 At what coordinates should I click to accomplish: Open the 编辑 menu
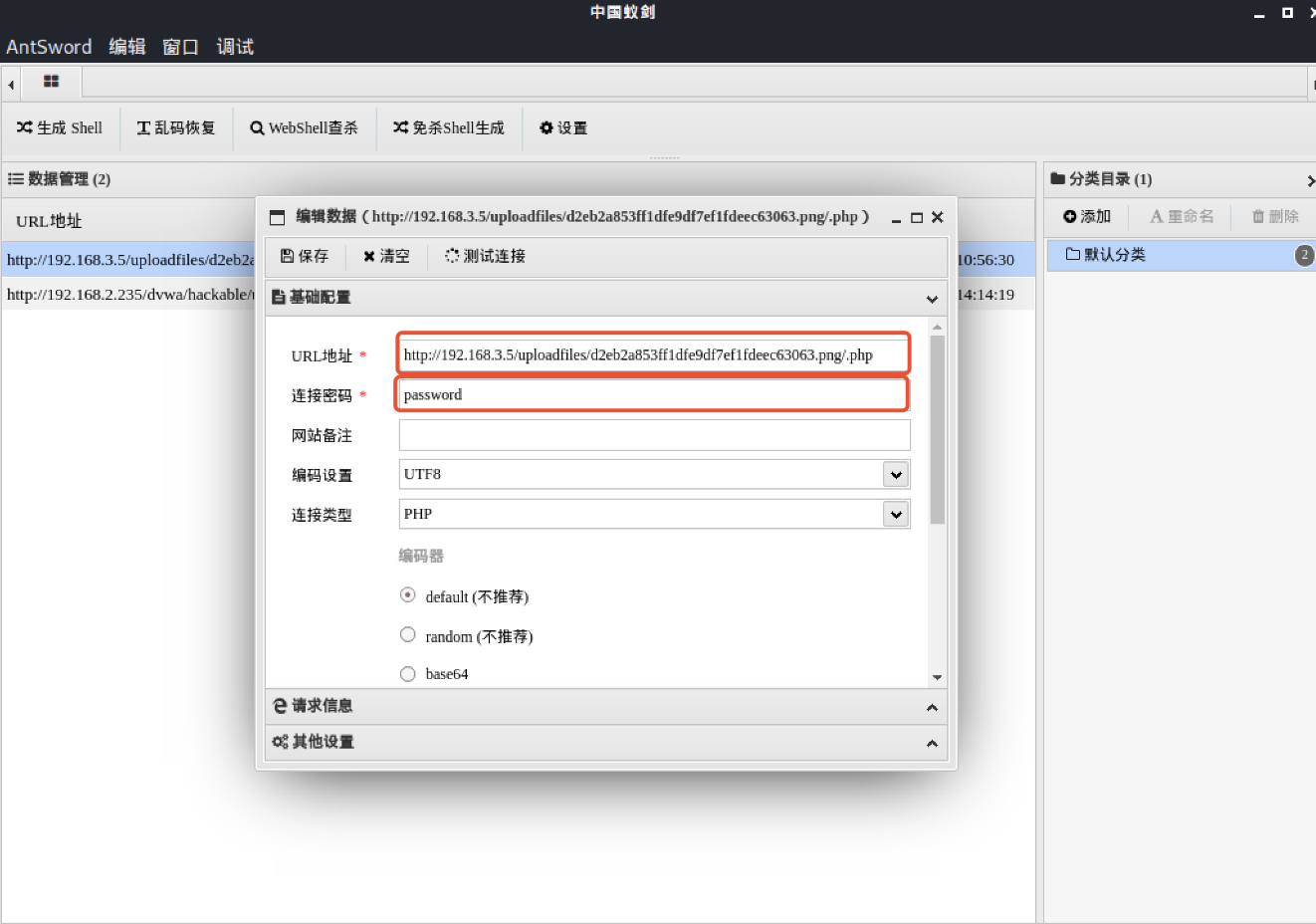point(127,47)
